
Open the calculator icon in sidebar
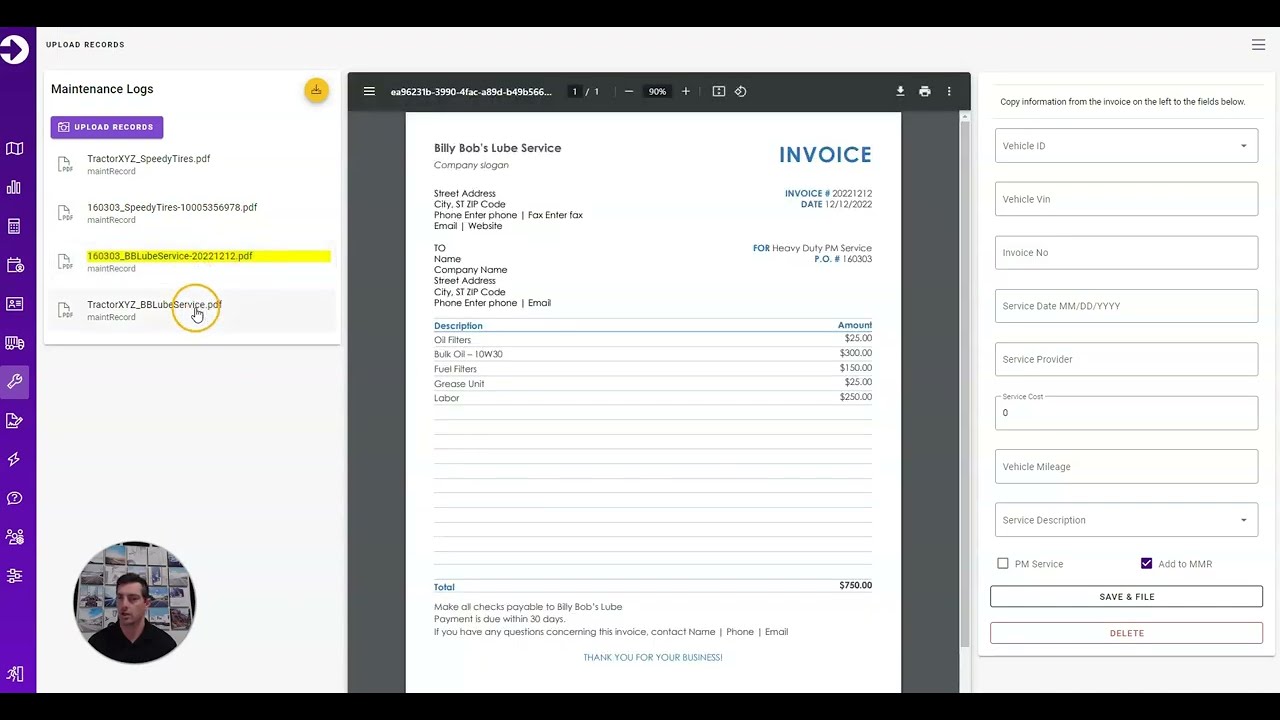(x=14, y=227)
